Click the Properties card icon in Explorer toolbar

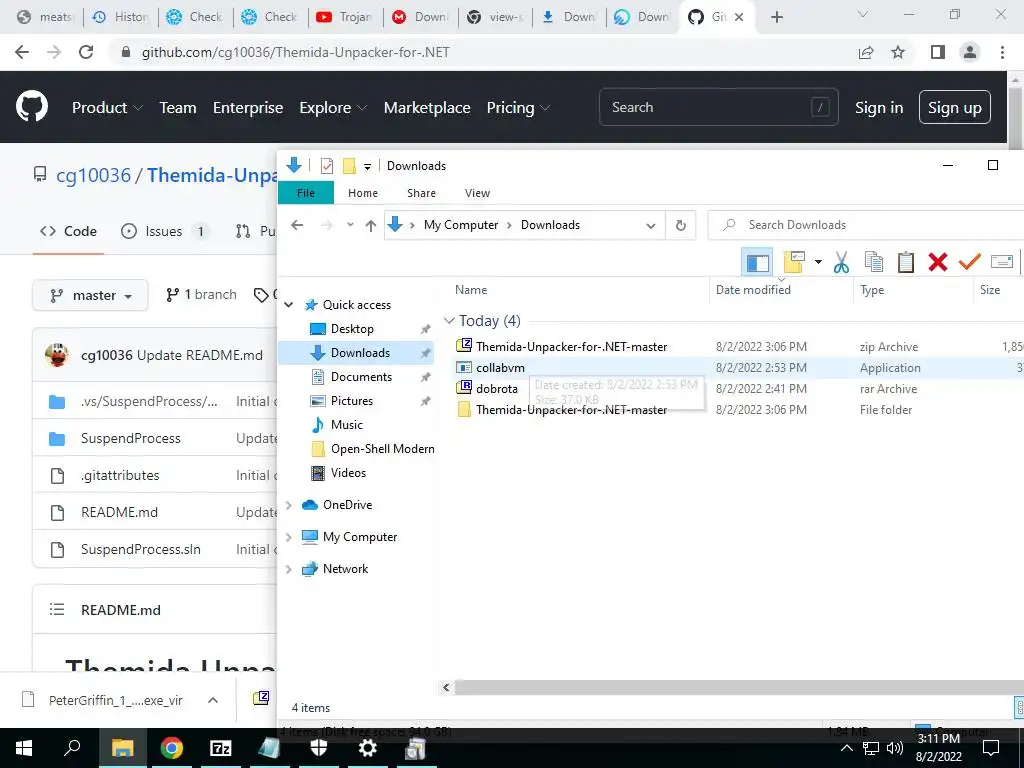tap(1001, 262)
